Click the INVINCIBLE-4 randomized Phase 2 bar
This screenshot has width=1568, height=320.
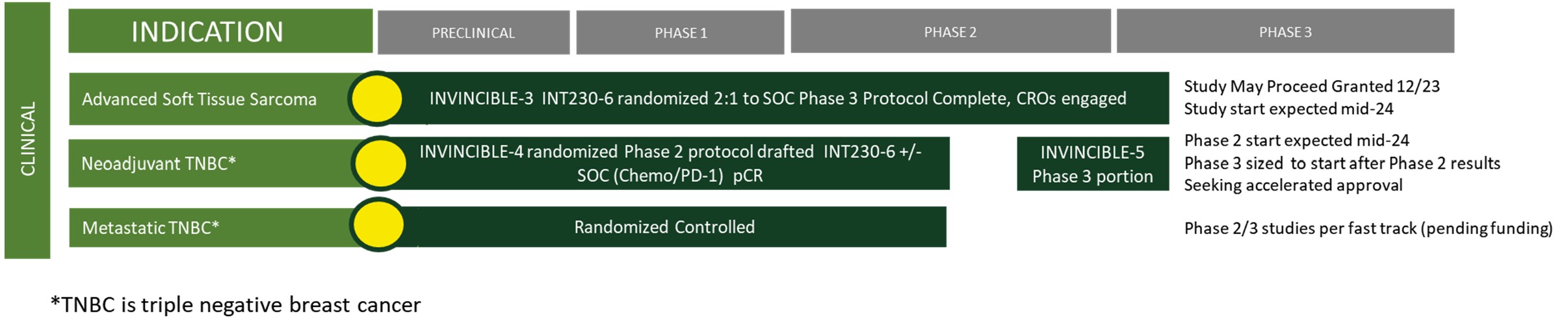(670, 163)
